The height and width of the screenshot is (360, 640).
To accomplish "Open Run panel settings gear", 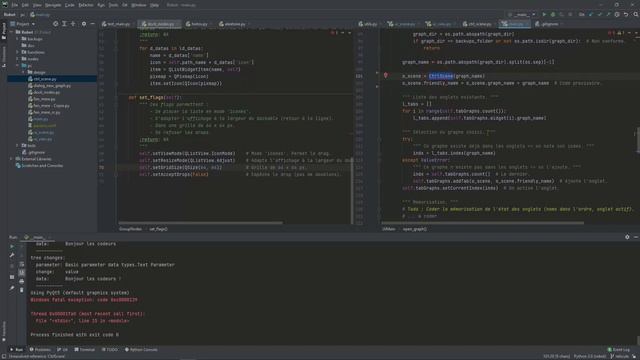I will (627, 237).
